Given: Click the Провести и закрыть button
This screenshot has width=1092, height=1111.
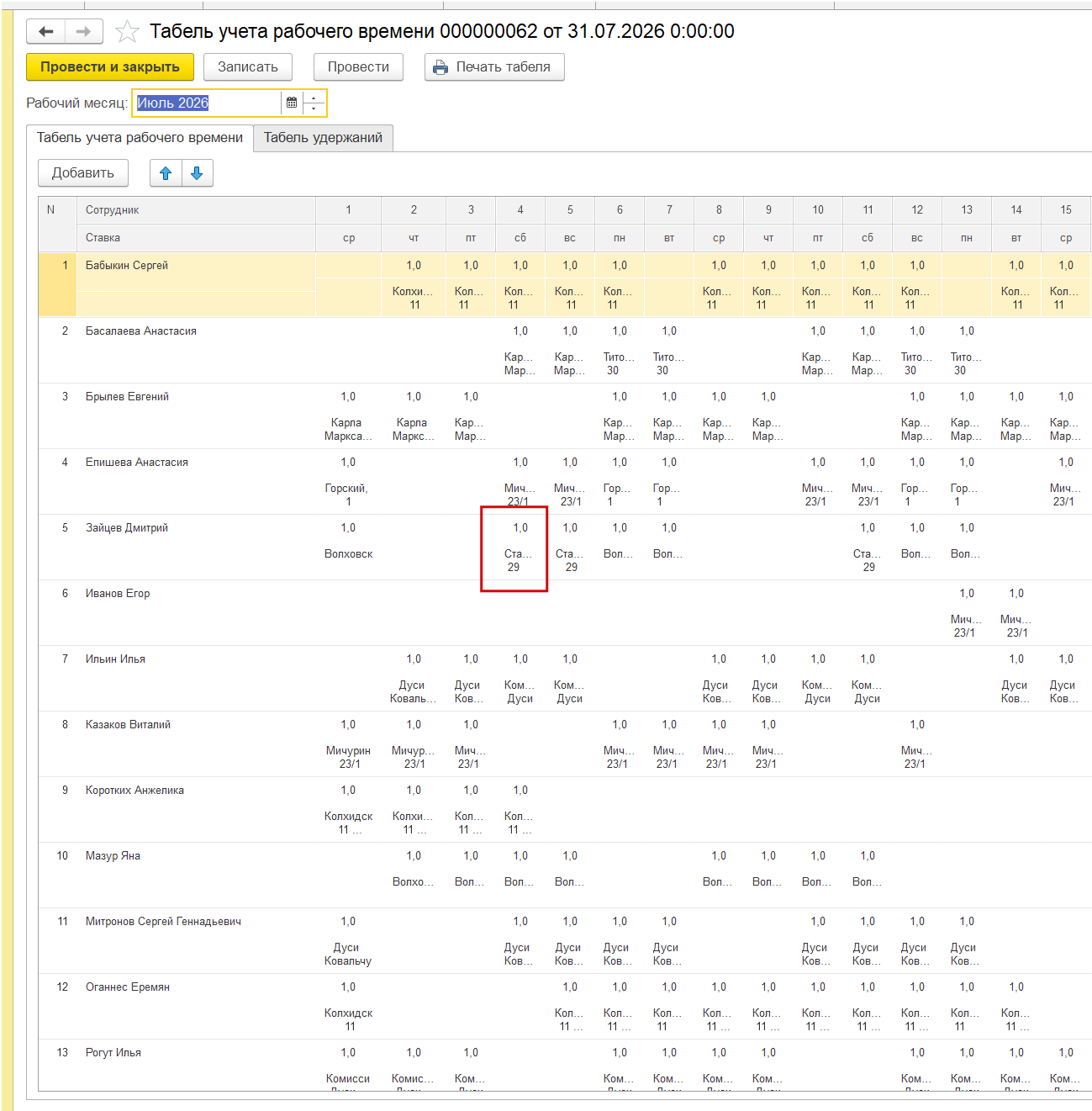Looking at the screenshot, I should (110, 67).
